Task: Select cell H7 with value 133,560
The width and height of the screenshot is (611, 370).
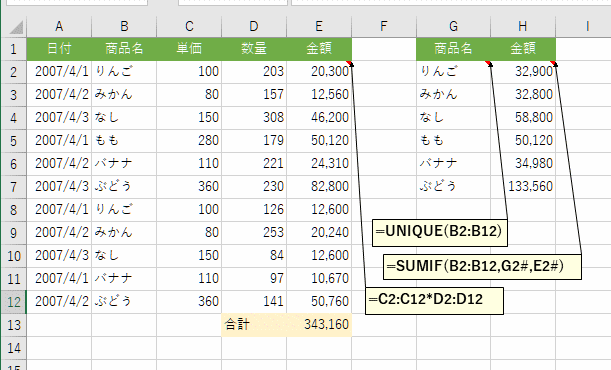Action: tap(523, 187)
